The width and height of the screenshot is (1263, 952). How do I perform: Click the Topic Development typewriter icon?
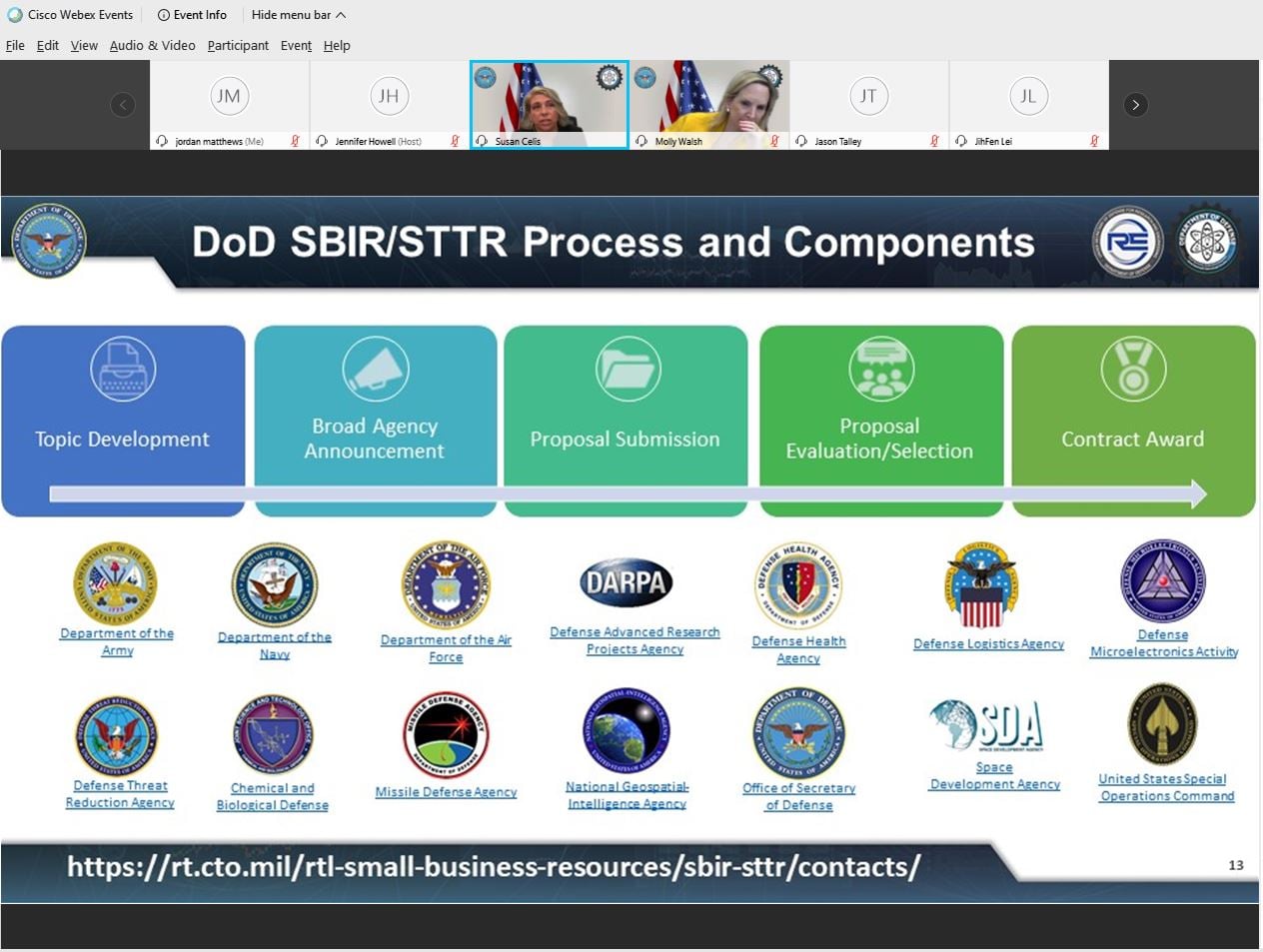click(x=123, y=369)
